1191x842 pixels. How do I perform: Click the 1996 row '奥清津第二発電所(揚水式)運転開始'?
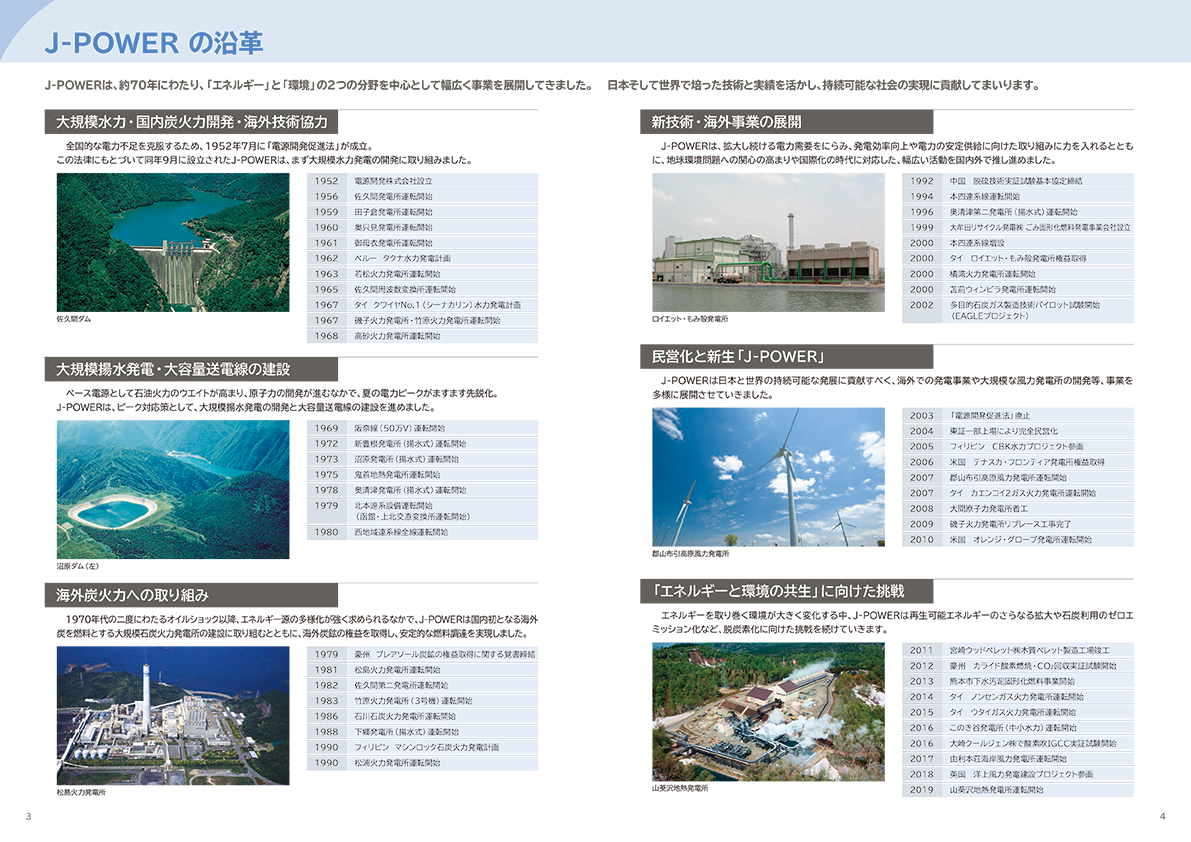point(1018,213)
